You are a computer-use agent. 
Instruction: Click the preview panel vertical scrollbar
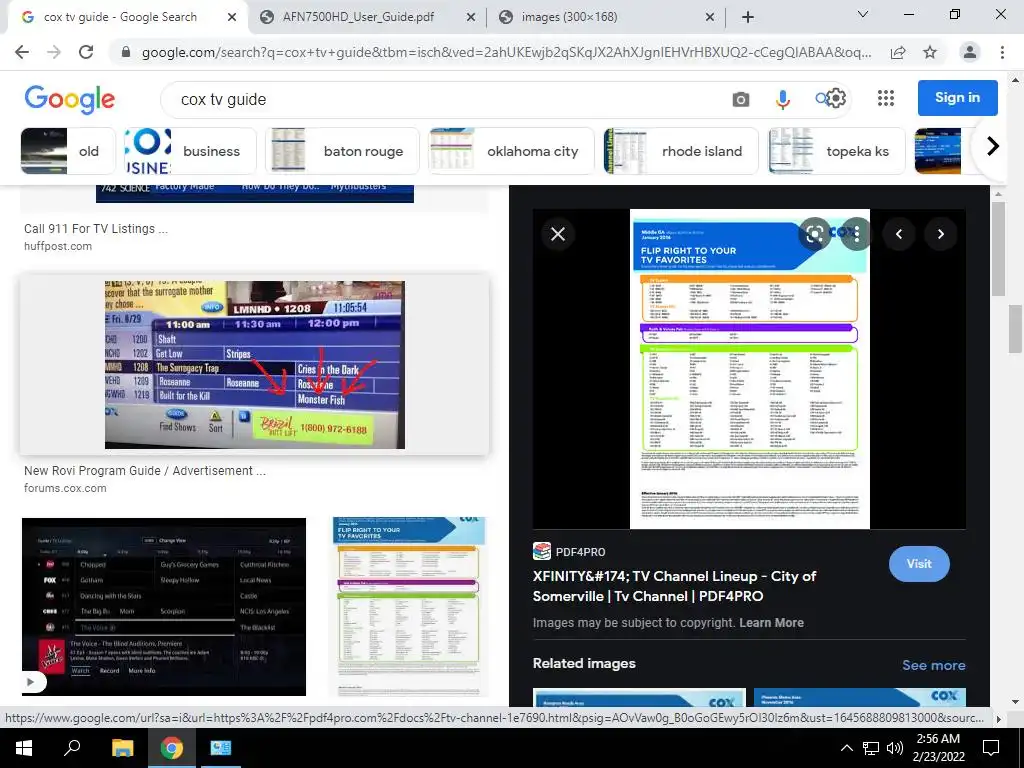[x=998, y=248]
